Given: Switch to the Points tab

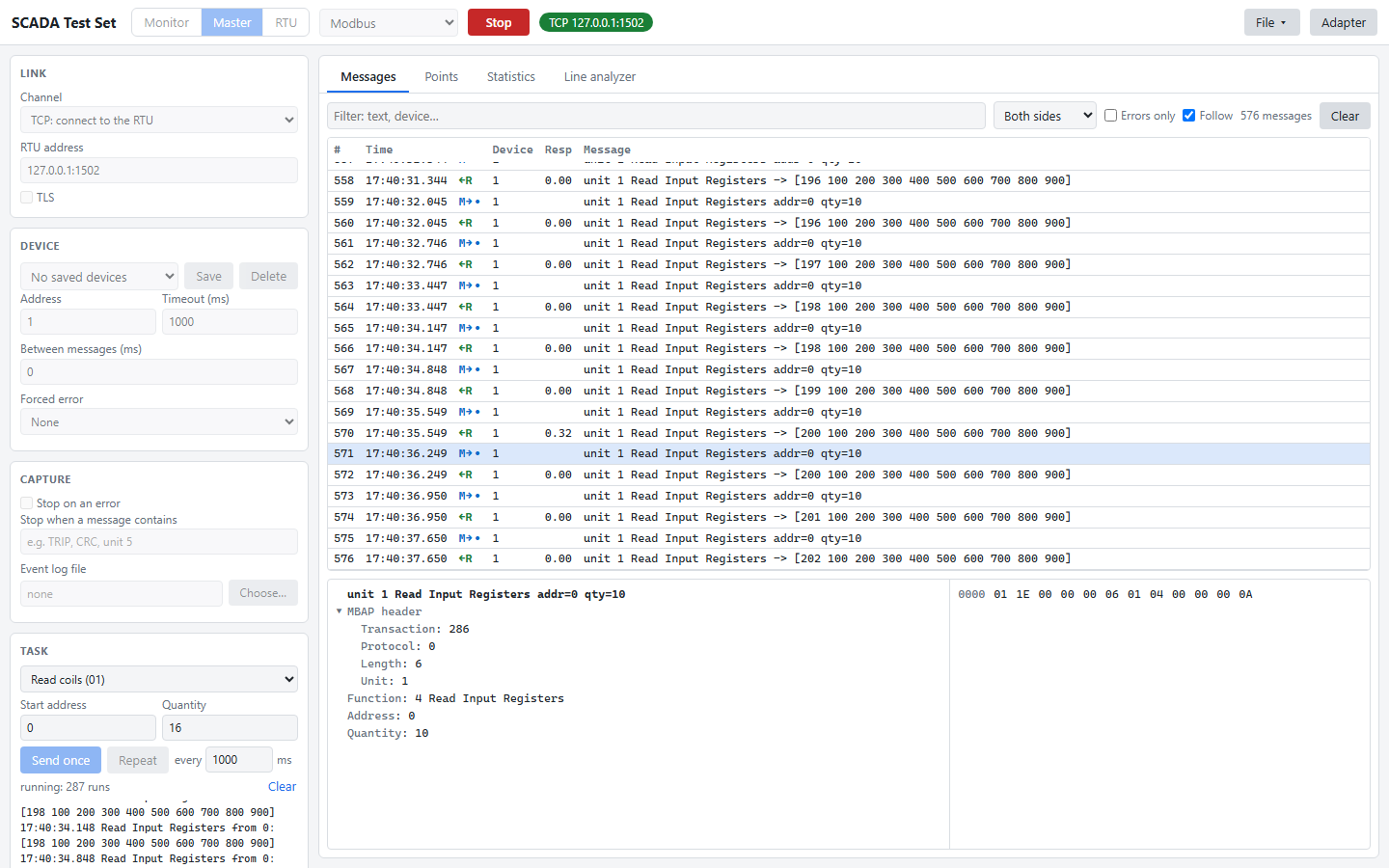Looking at the screenshot, I should (x=442, y=77).
